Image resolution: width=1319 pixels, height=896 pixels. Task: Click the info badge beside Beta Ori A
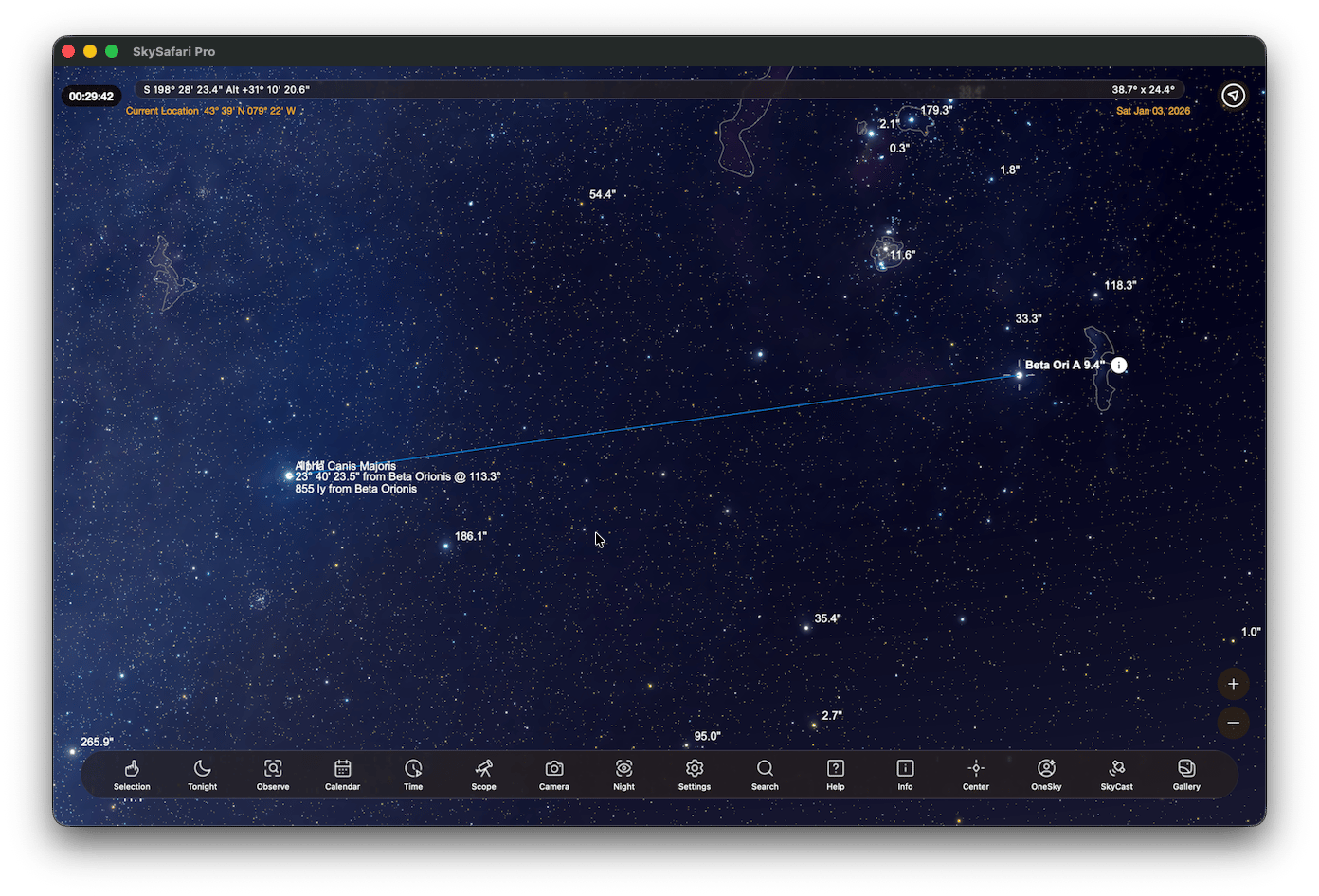pos(1119,366)
